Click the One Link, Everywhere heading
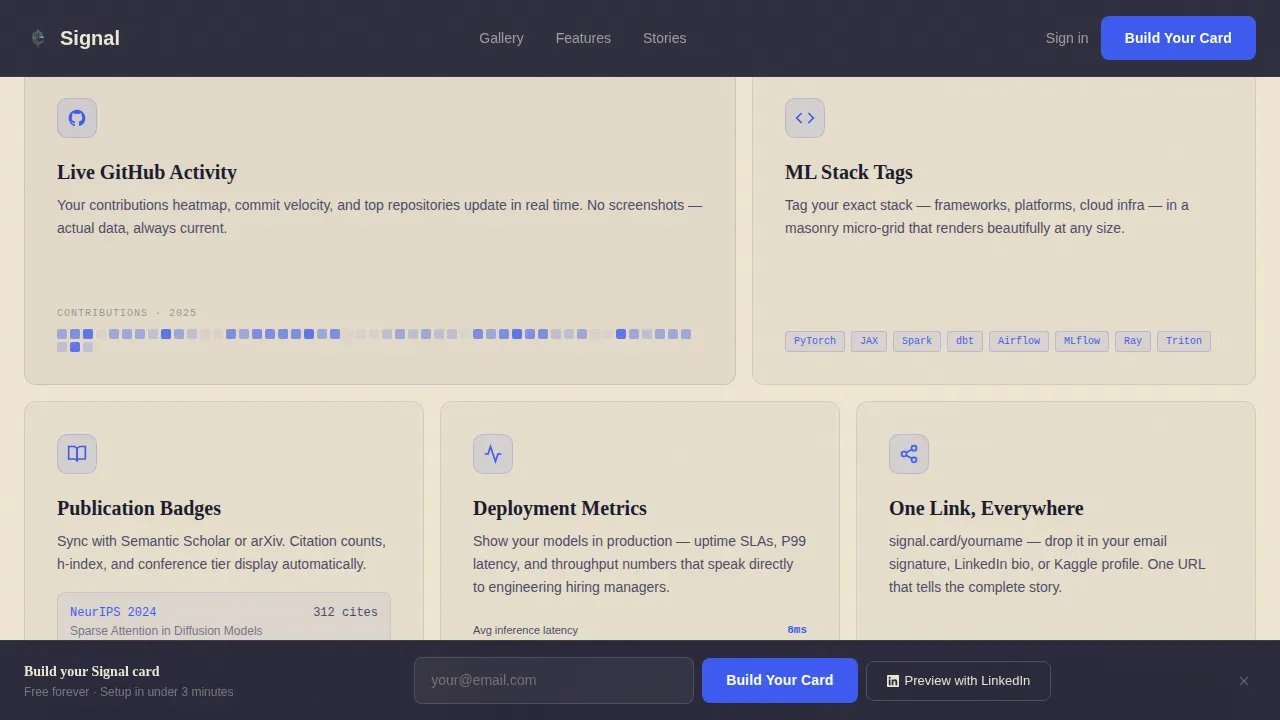Viewport: 1280px width, 720px height. tap(986, 508)
